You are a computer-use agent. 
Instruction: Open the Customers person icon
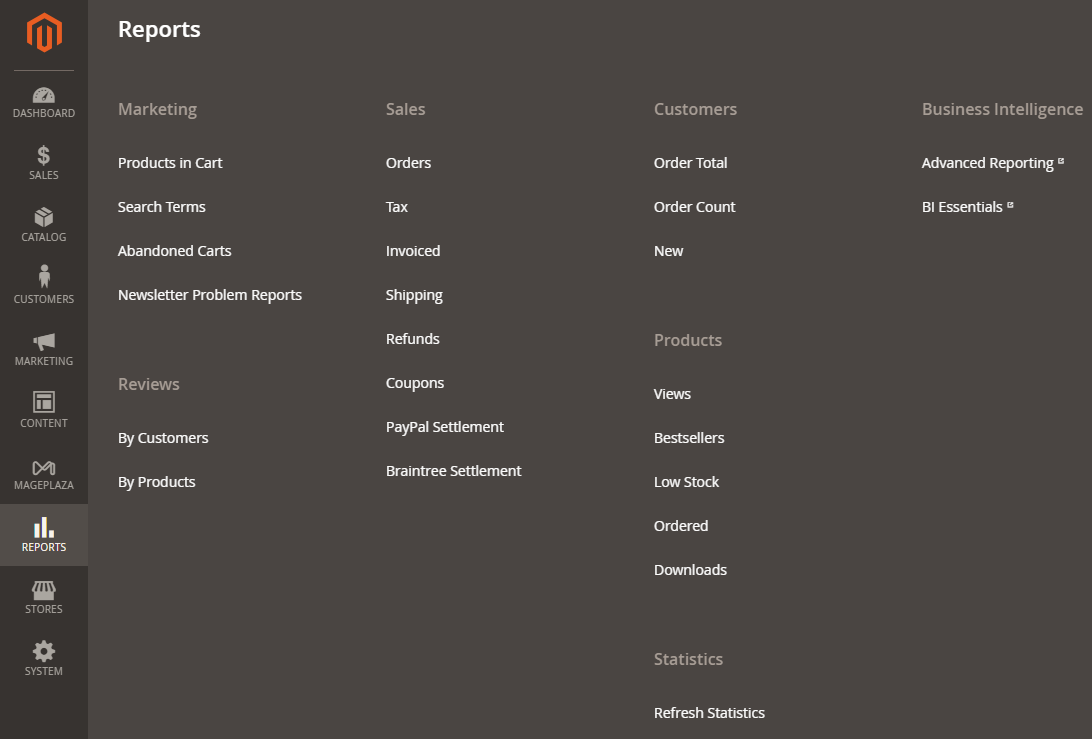point(44,277)
